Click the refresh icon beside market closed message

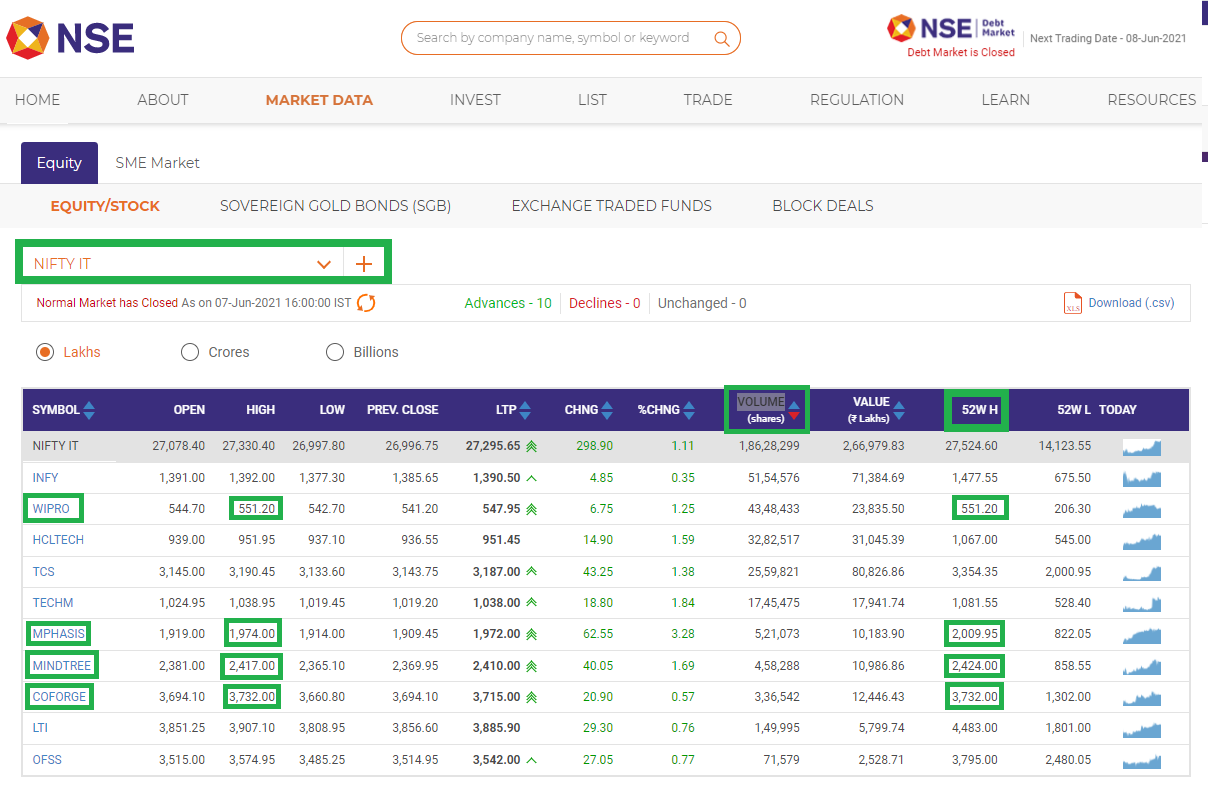(x=366, y=302)
